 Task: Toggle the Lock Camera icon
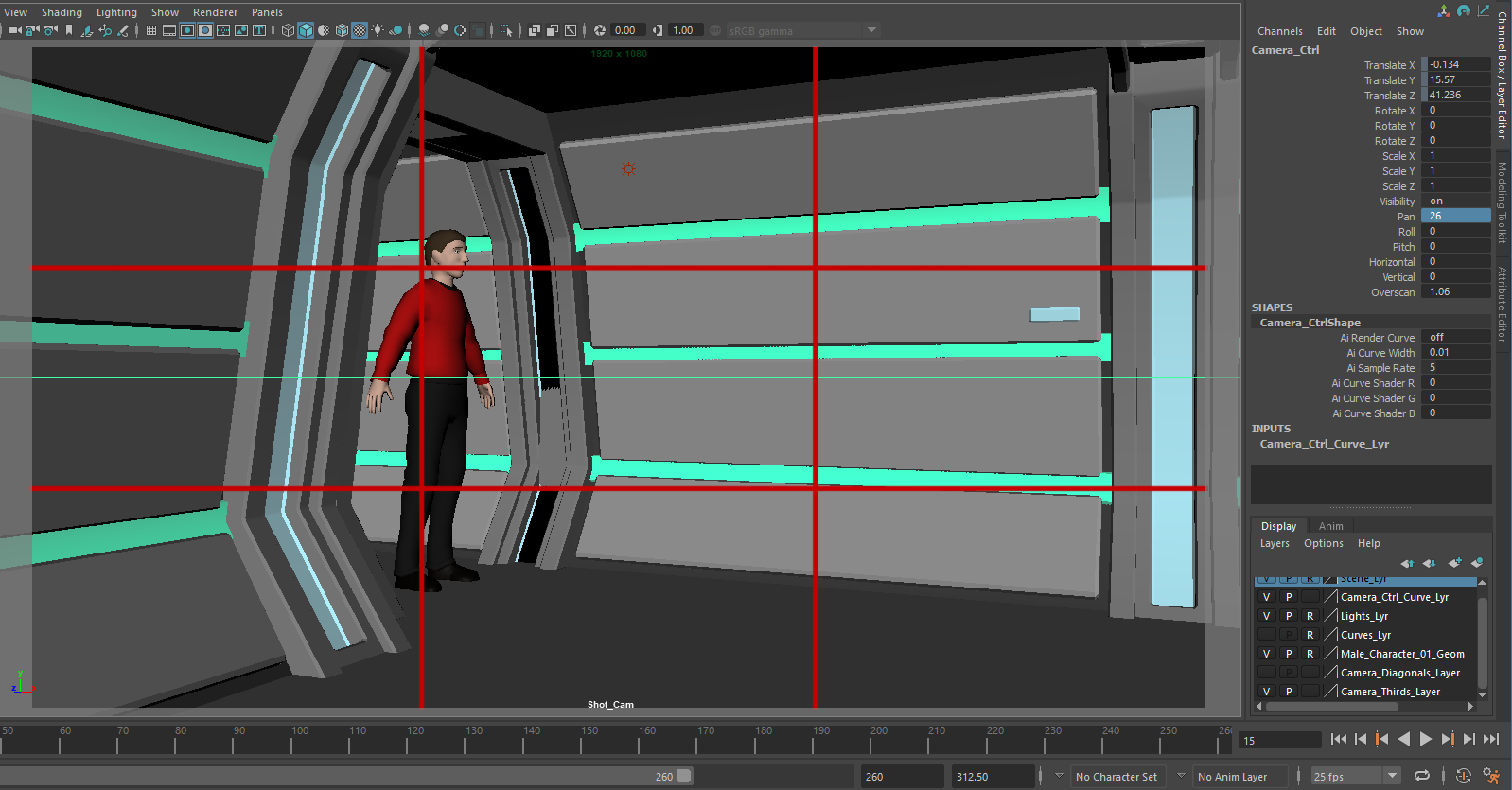32,30
